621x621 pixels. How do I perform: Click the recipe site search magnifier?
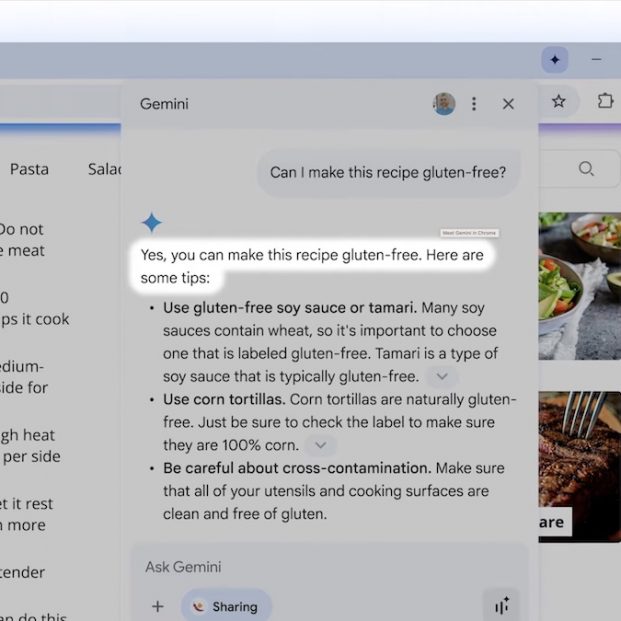pyautogui.click(x=586, y=169)
